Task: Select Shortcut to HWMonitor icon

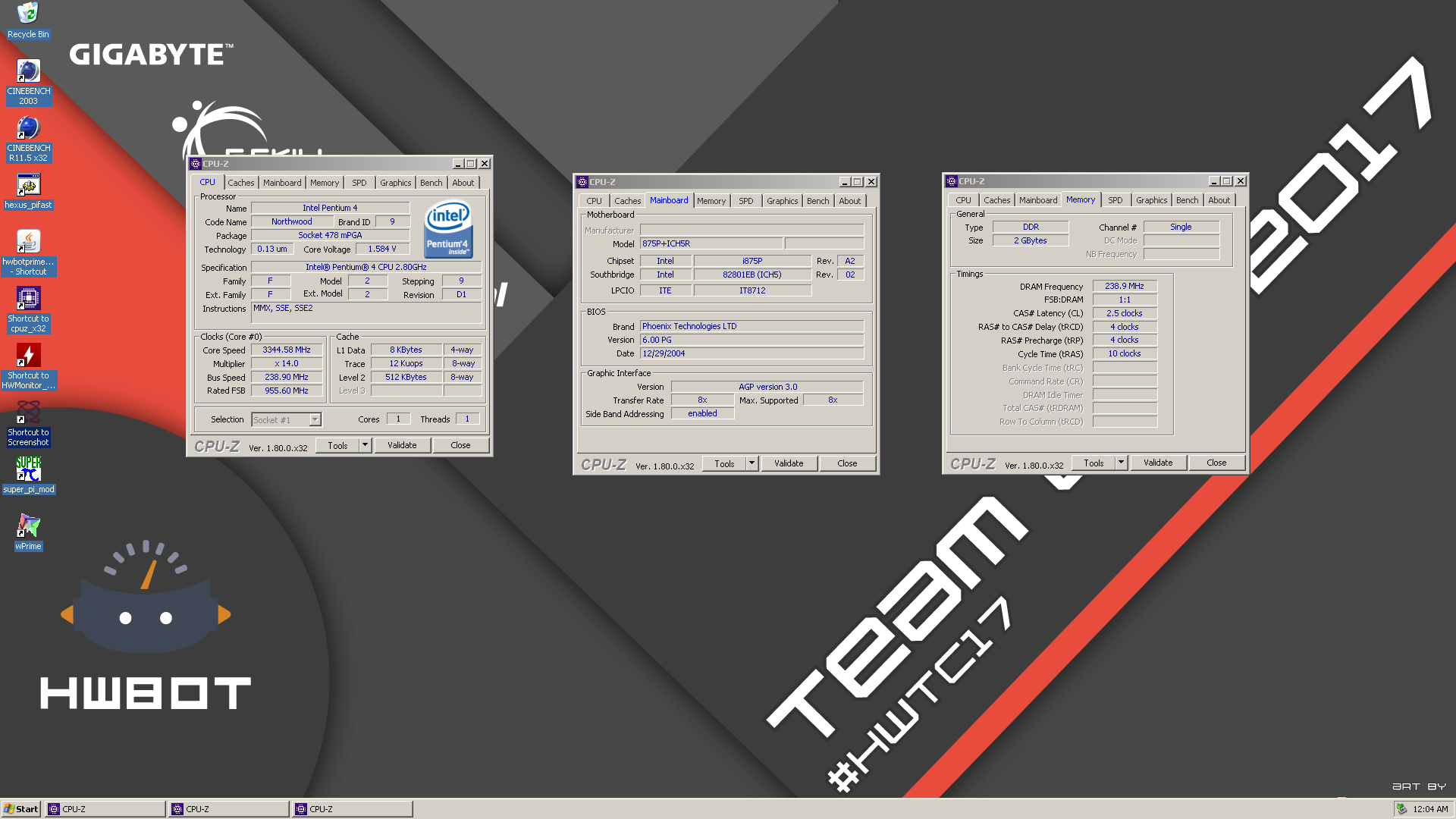Action: (28, 366)
